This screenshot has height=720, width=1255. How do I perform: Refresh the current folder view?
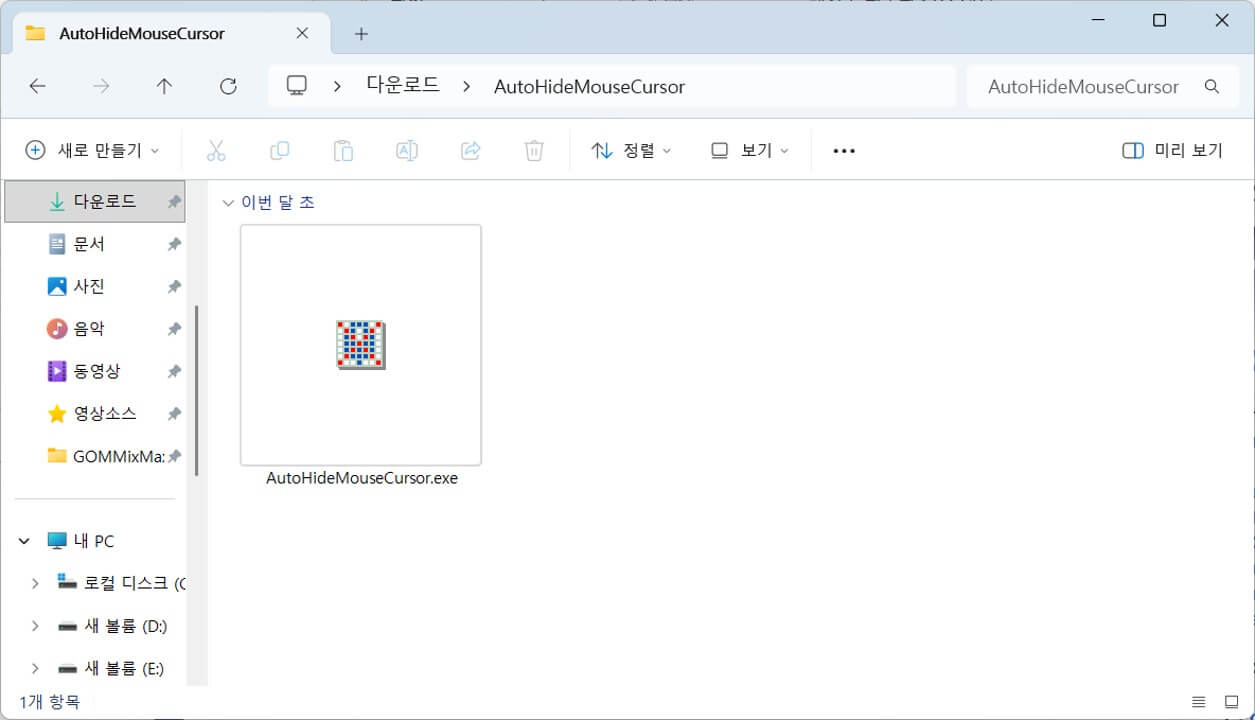[x=228, y=87]
